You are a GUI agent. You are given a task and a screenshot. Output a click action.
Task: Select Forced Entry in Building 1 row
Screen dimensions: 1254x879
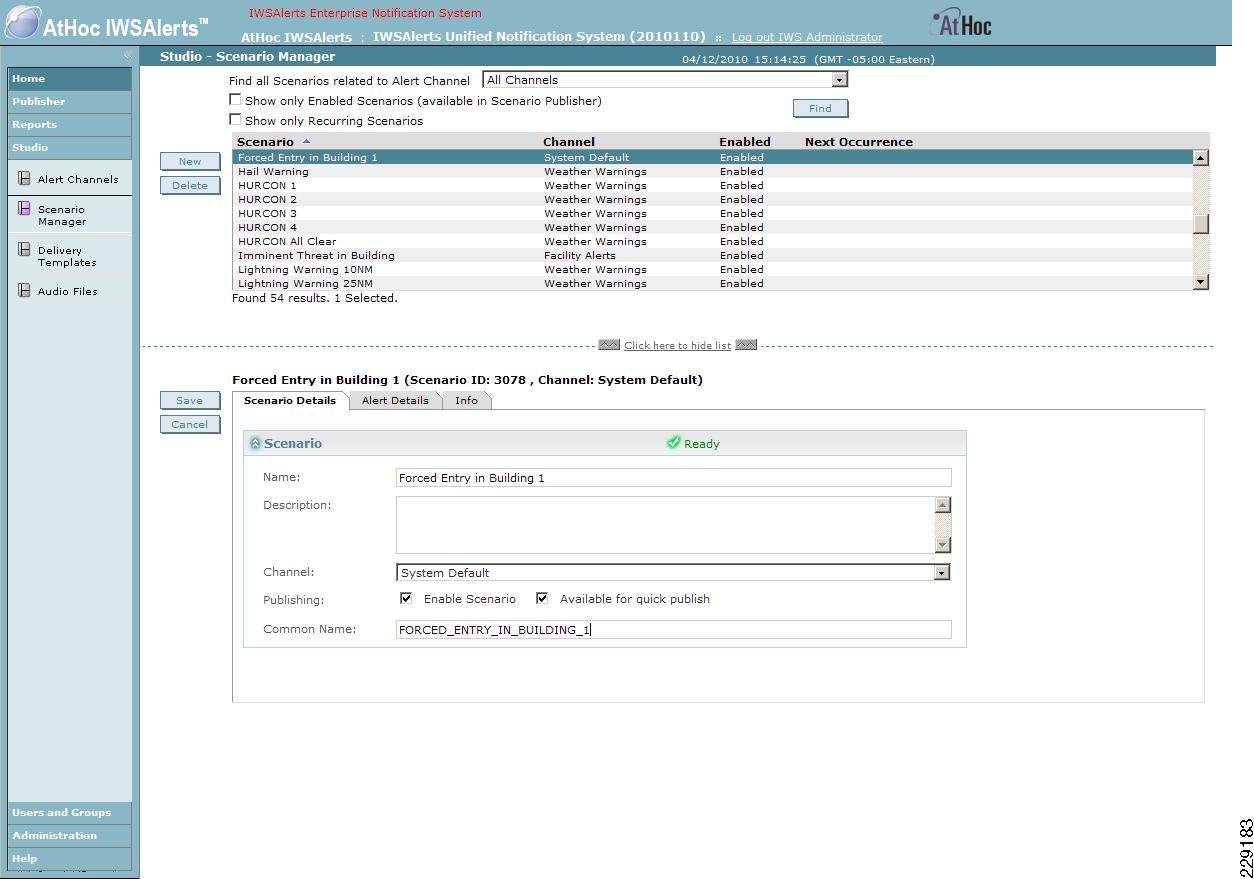click(x=713, y=157)
